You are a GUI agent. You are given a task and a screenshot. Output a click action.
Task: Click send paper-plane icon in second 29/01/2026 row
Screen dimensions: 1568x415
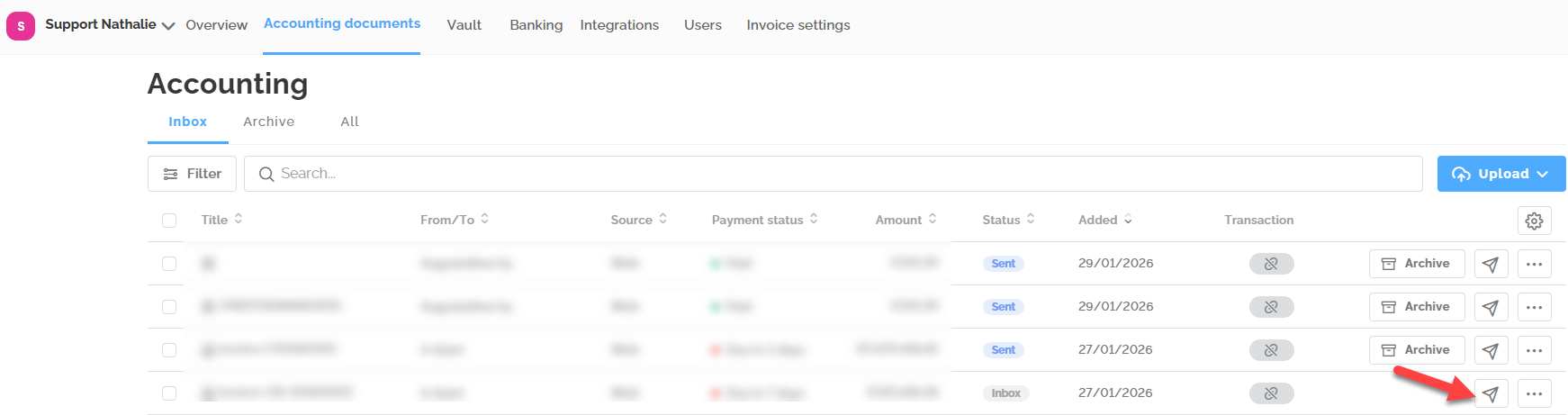click(x=1491, y=307)
